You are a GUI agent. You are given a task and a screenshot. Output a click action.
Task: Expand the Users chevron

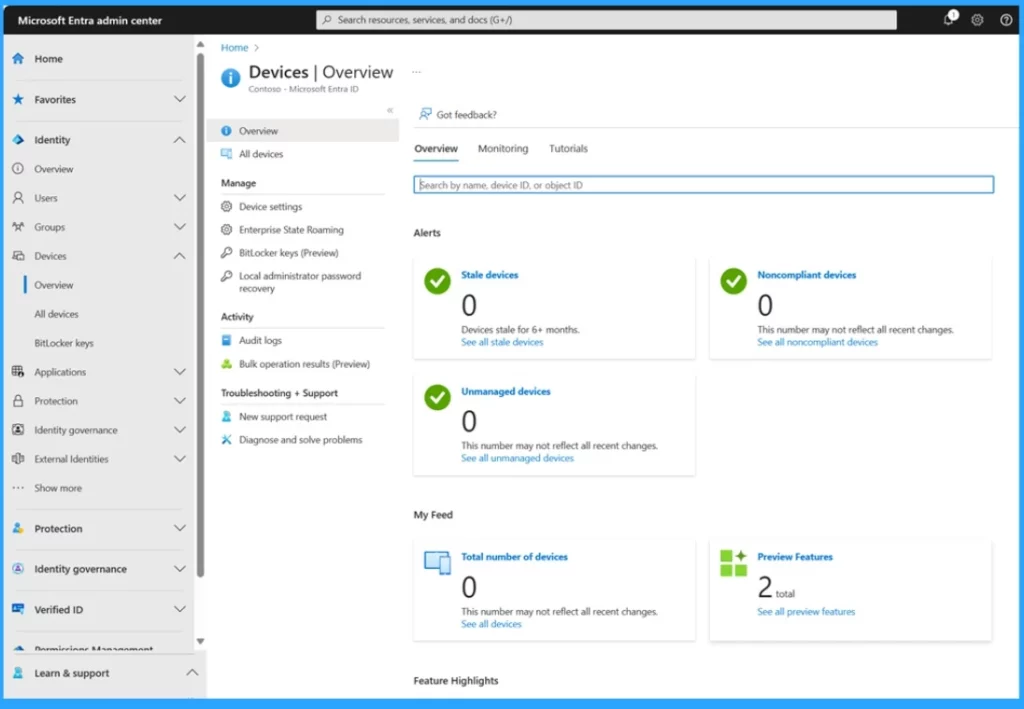[x=180, y=198]
